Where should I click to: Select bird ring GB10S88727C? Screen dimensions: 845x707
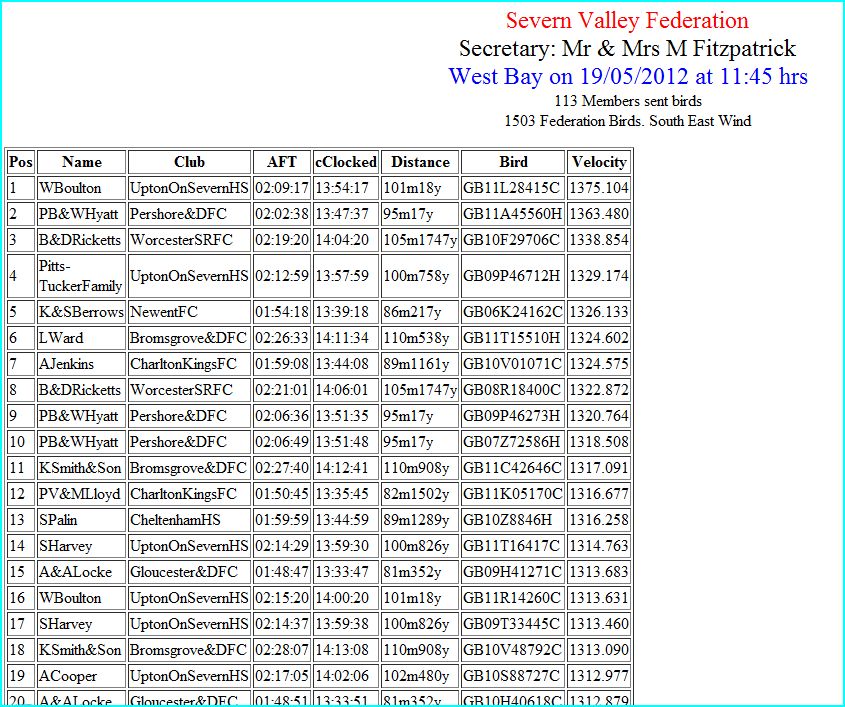click(x=513, y=676)
